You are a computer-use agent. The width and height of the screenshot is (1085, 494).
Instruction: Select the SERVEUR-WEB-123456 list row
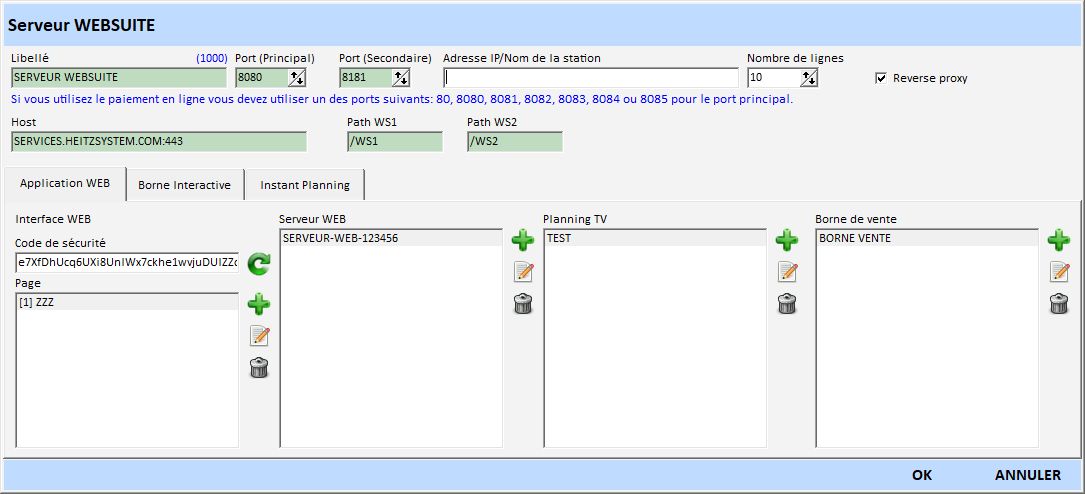pos(391,239)
